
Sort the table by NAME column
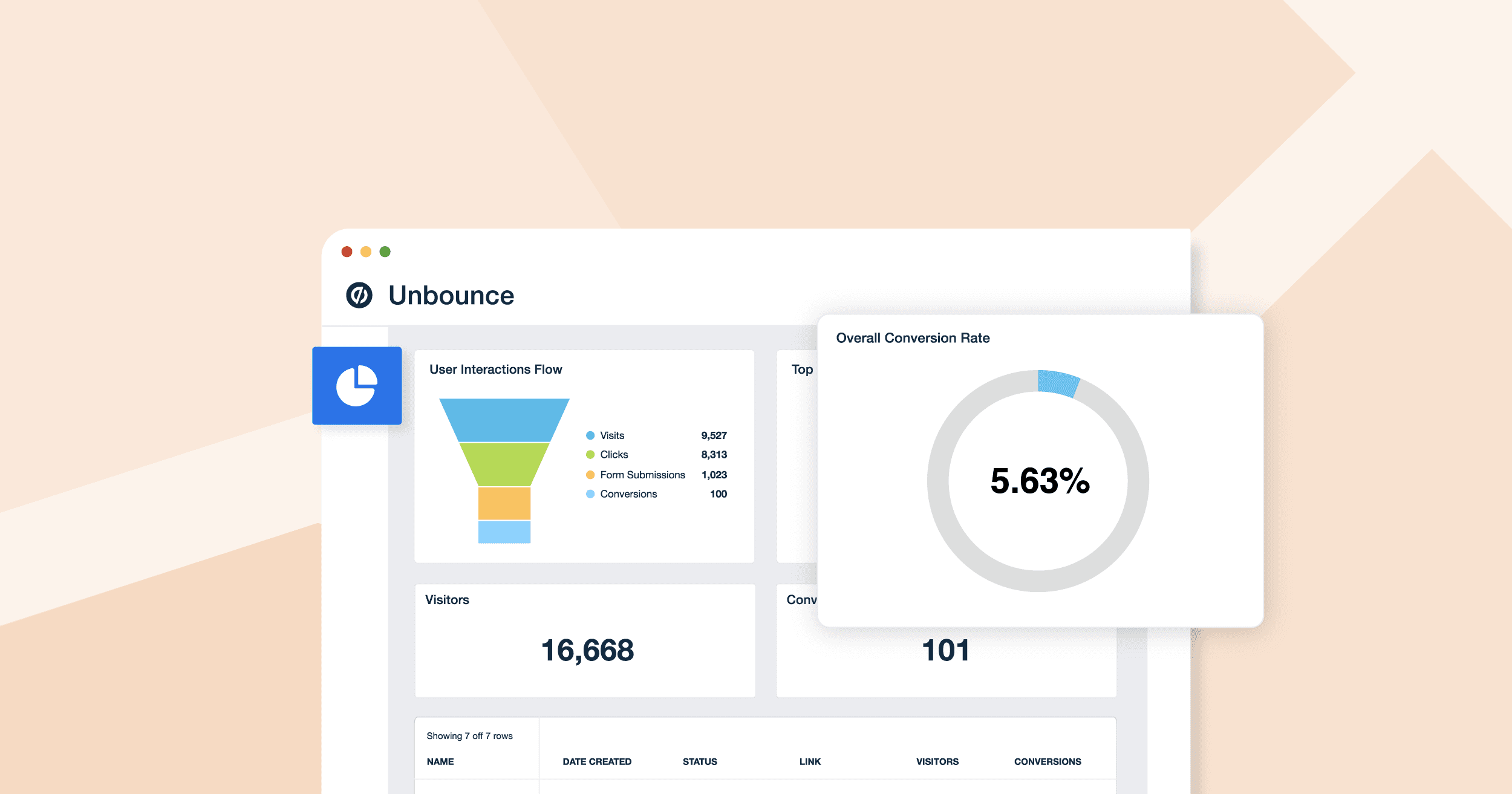pos(440,762)
